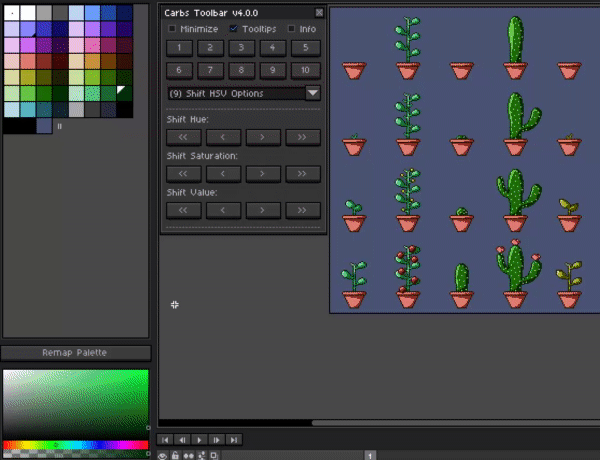The image size is (600, 460).
Task: Shift value far right with double arrow
Action: (x=303, y=210)
